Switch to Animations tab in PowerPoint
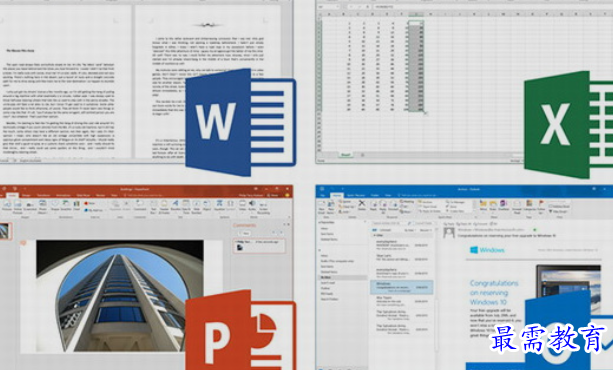Viewport: 613px width, 370px height. [x=63, y=195]
